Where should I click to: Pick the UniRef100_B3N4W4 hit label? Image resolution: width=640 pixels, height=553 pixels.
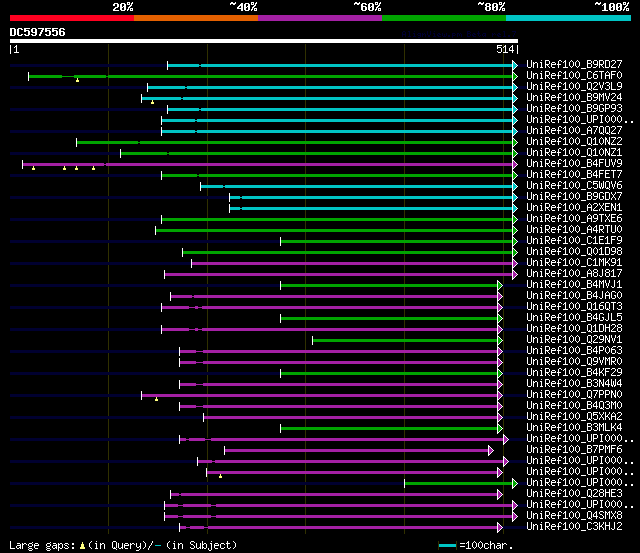(x=574, y=384)
